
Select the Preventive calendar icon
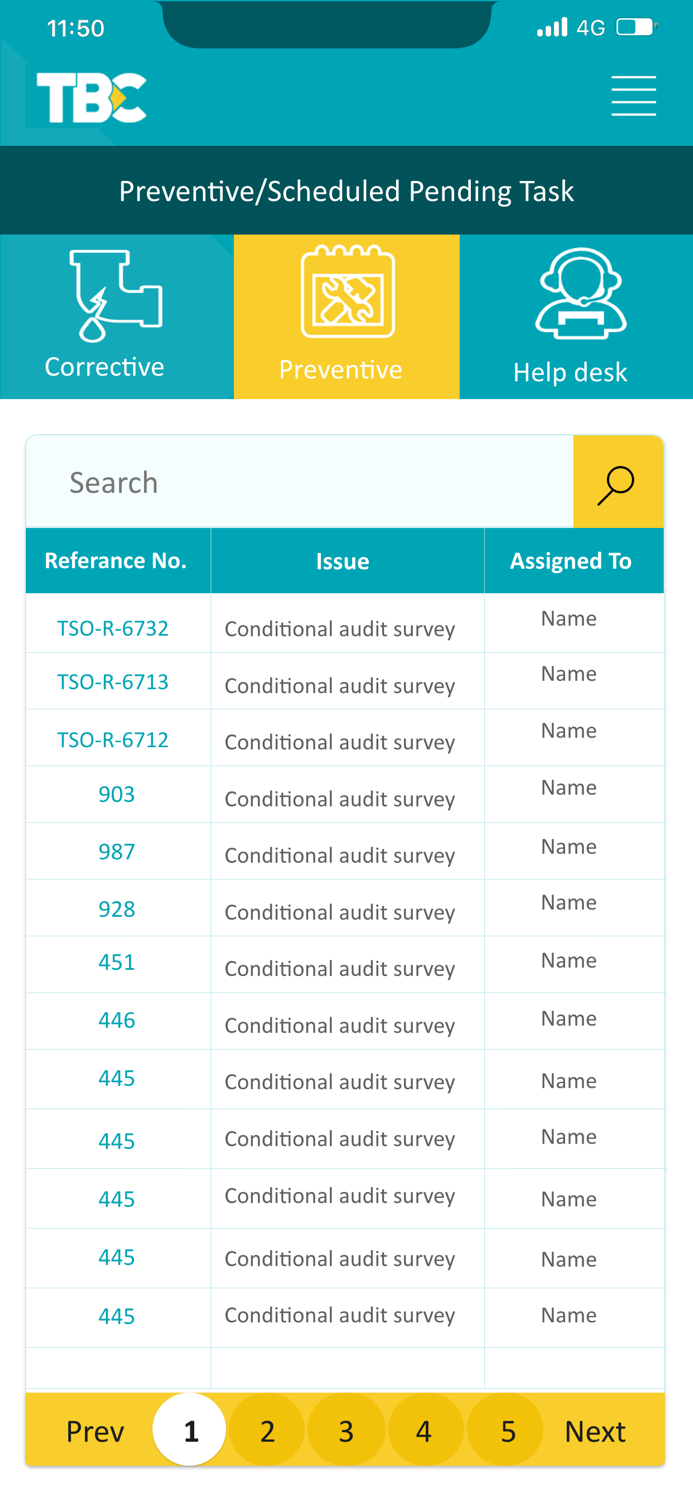347,292
